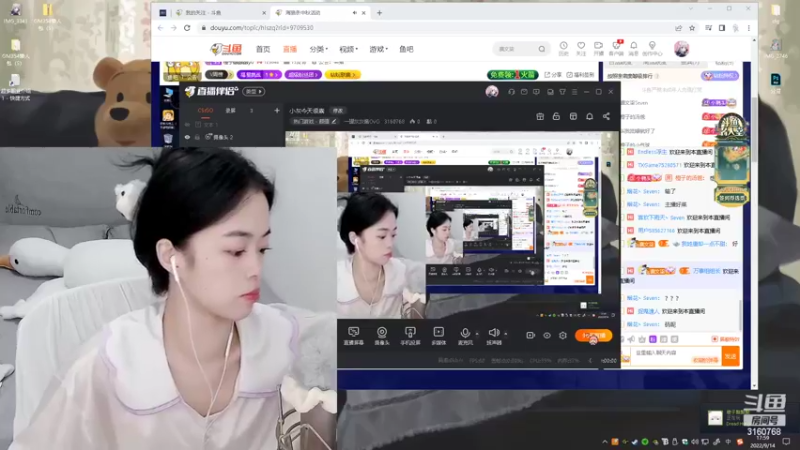Toggle the padlock icon in the room info bar
Screen dimensions: 800x450
(x=556, y=116)
